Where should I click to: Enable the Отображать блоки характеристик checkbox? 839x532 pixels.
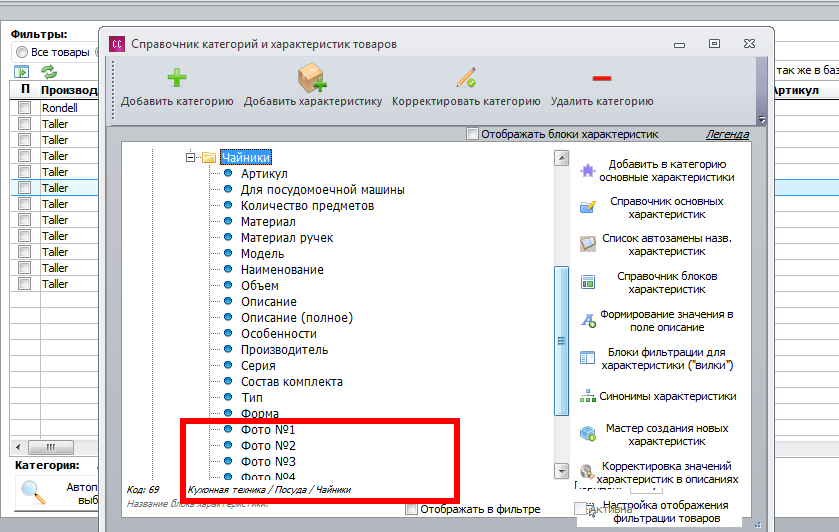click(472, 134)
